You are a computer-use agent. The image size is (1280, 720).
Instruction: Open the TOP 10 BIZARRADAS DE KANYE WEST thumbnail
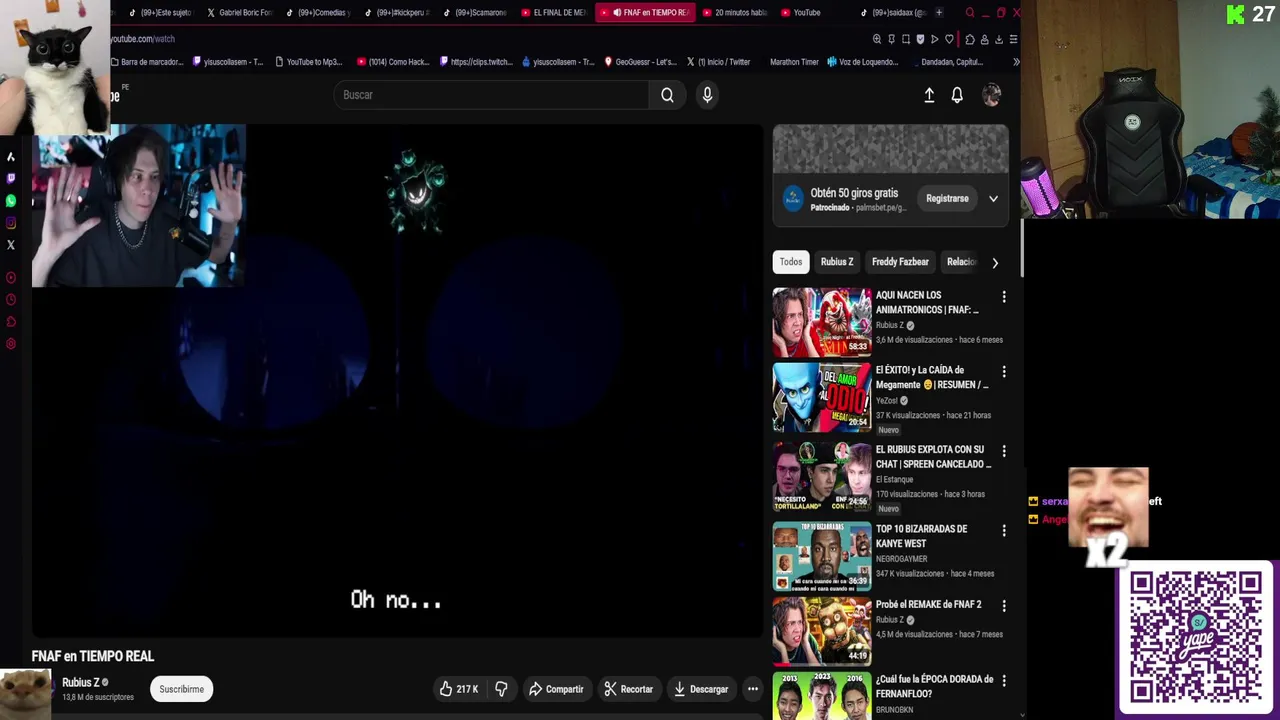pyautogui.click(x=822, y=556)
